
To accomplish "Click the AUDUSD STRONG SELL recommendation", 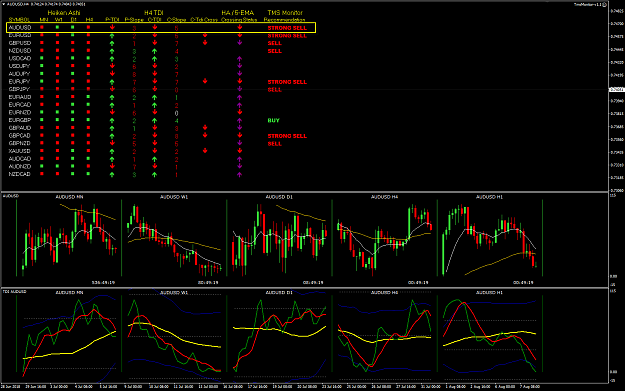I will coord(287,28).
